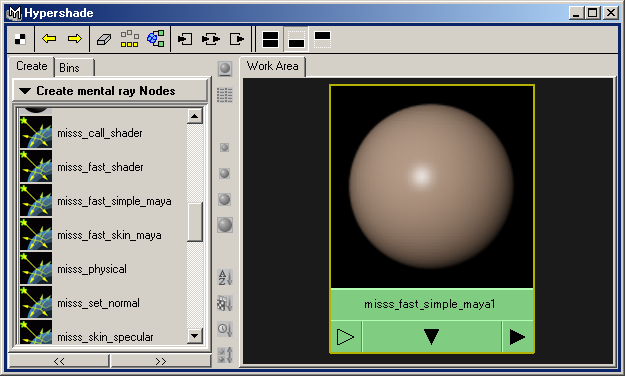Show output connections solid right triangle
The width and height of the screenshot is (625, 376).
[x=517, y=337]
